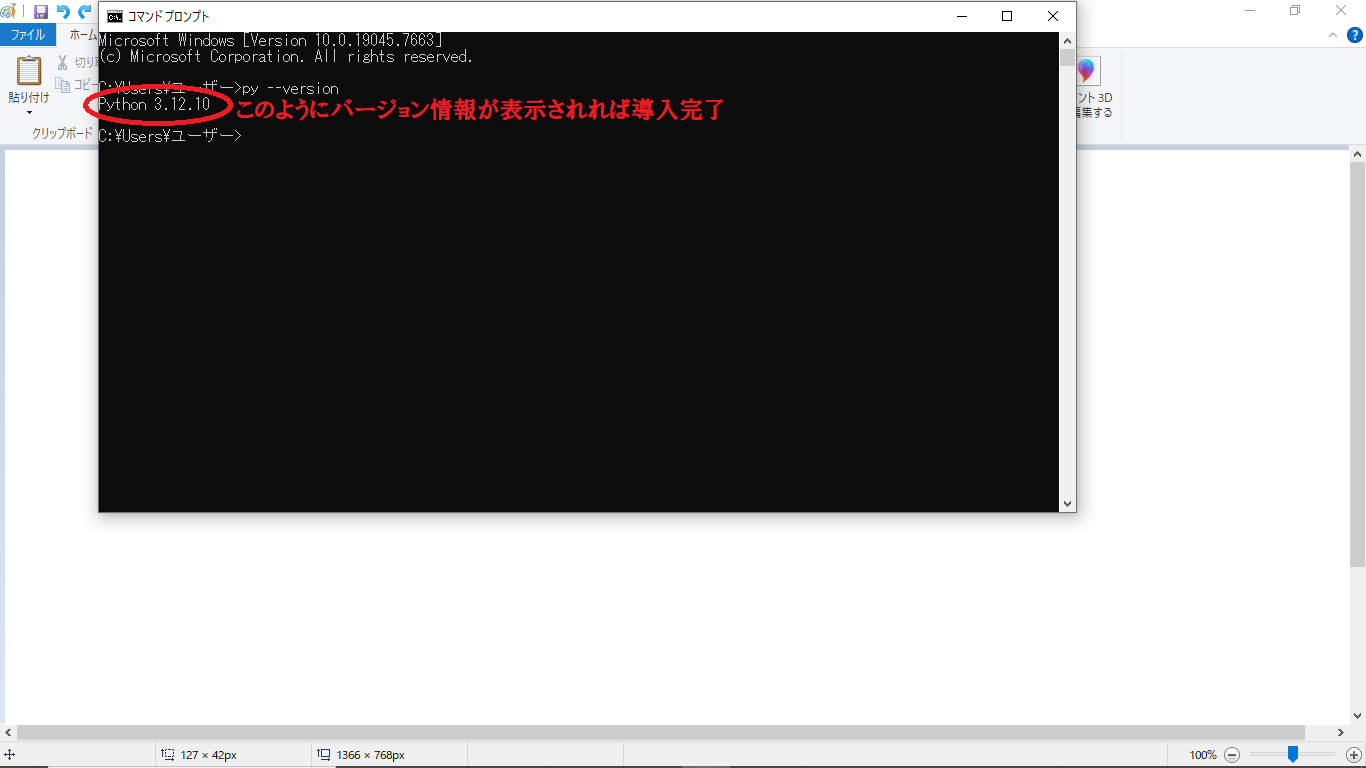Click Paint vertical scrollbar up arrow
The height and width of the screenshot is (768, 1366).
1358,155
